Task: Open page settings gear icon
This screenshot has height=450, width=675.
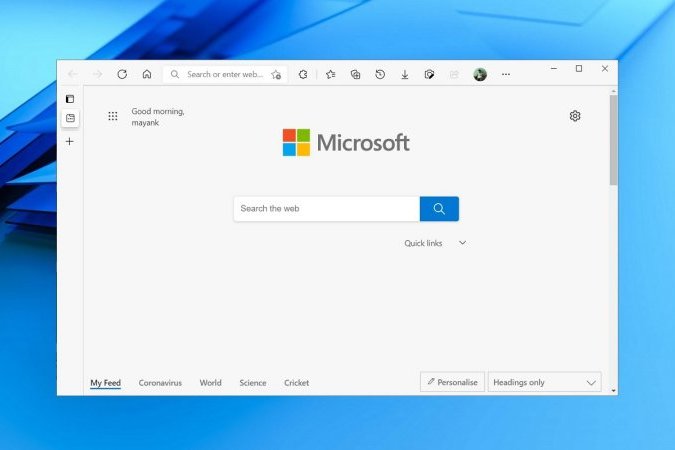Action: click(575, 116)
